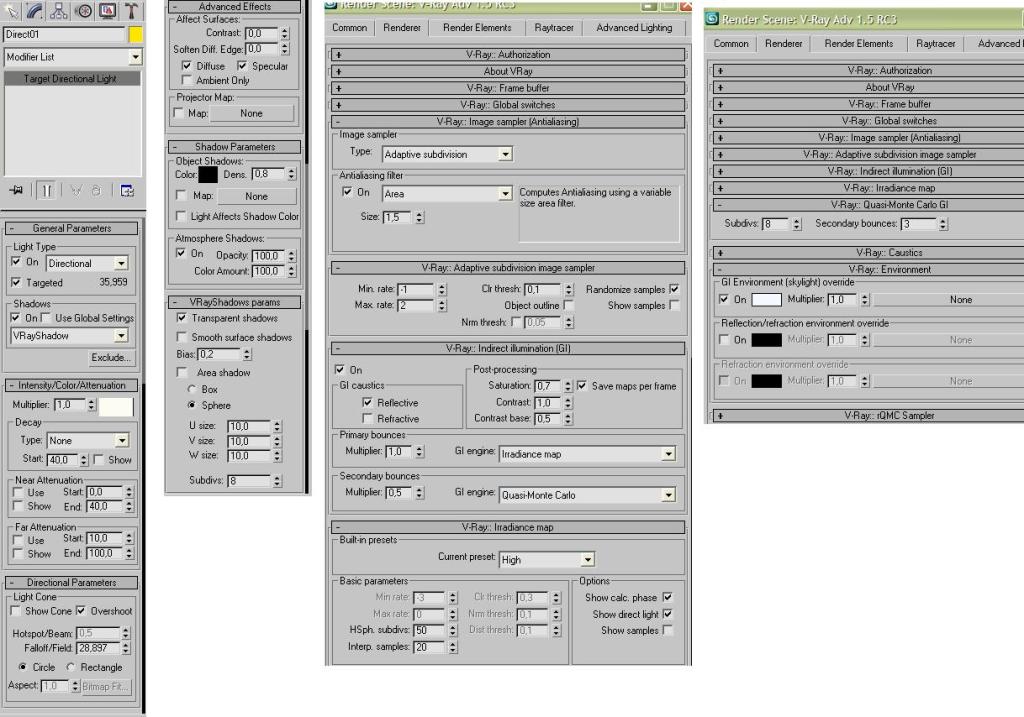
Task: Open the Exclude... button
Action: point(111,357)
